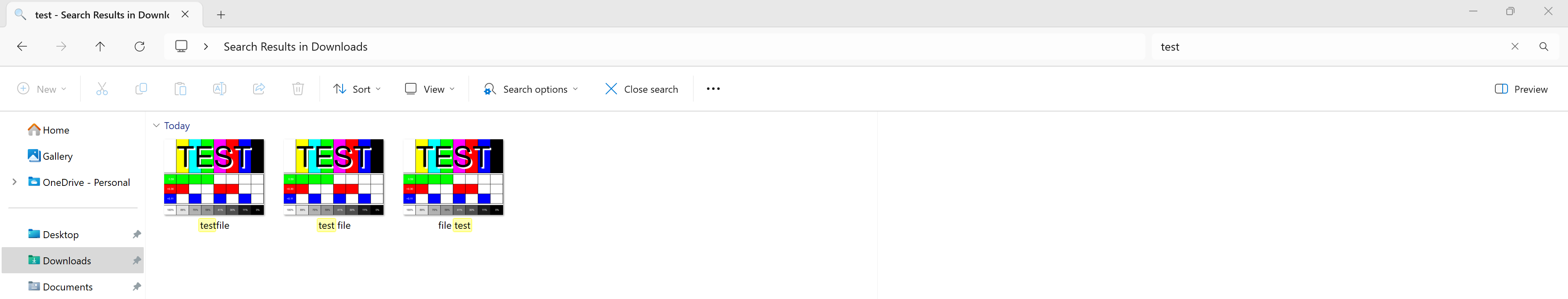The width and height of the screenshot is (1568, 299).
Task: Open the testfile image thumbnail
Action: pos(214,177)
